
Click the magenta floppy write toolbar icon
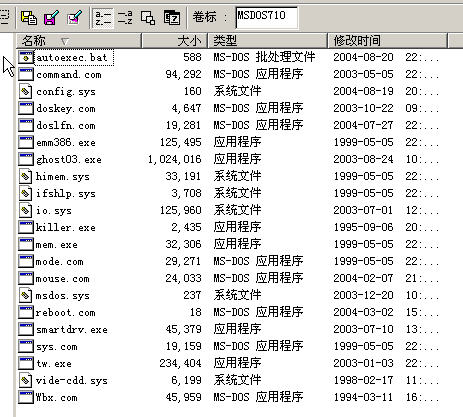pos(52,17)
